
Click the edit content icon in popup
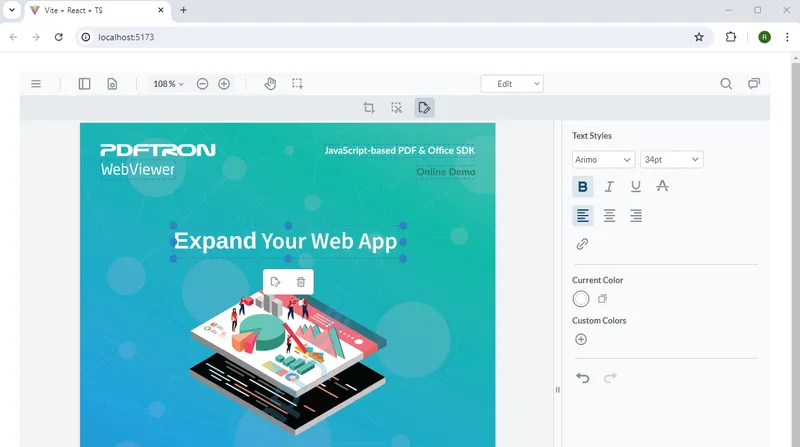click(276, 282)
